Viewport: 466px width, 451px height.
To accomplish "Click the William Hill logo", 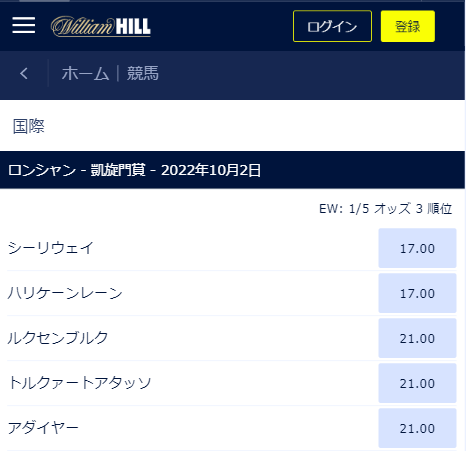I will tap(101, 26).
